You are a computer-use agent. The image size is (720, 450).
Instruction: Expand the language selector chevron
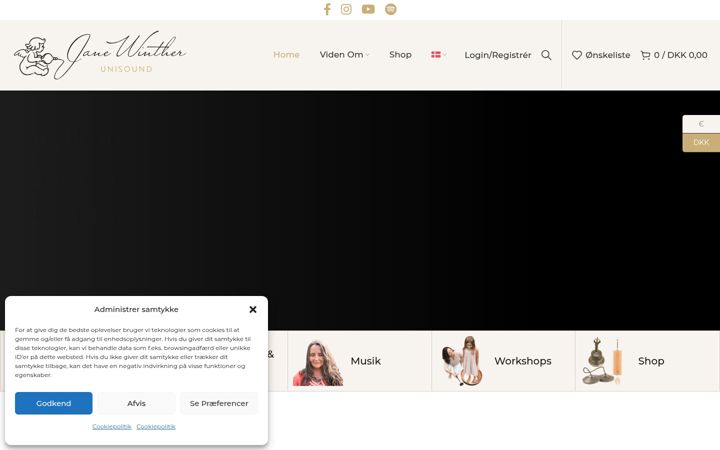tap(444, 55)
